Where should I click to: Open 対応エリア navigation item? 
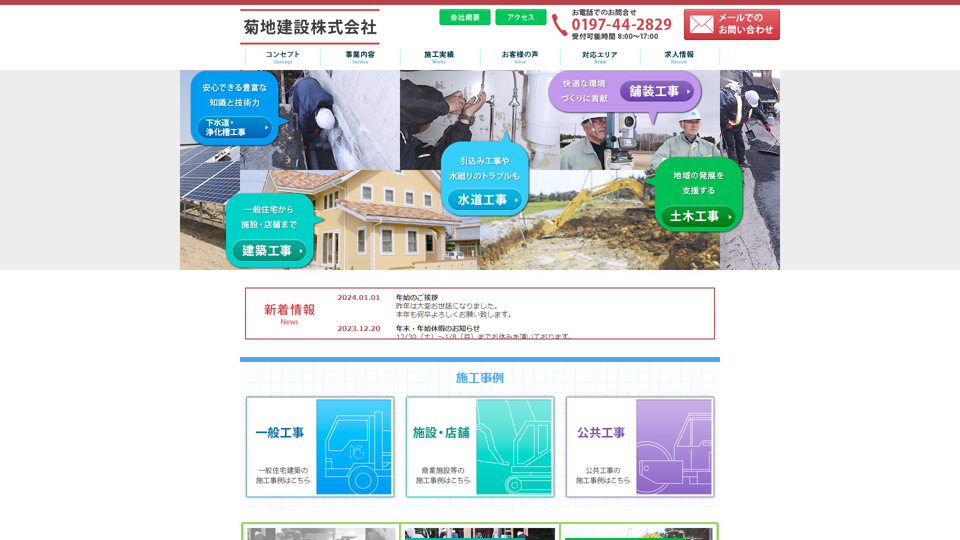[600, 57]
